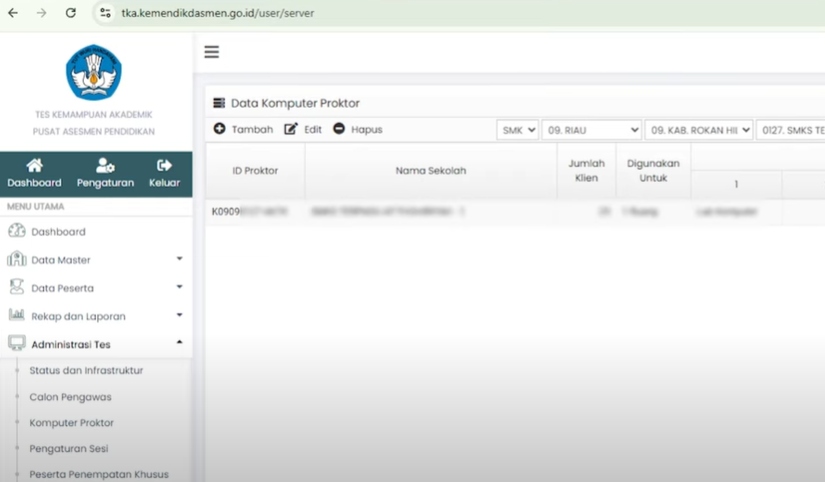Go back using browser back arrow

(13, 13)
